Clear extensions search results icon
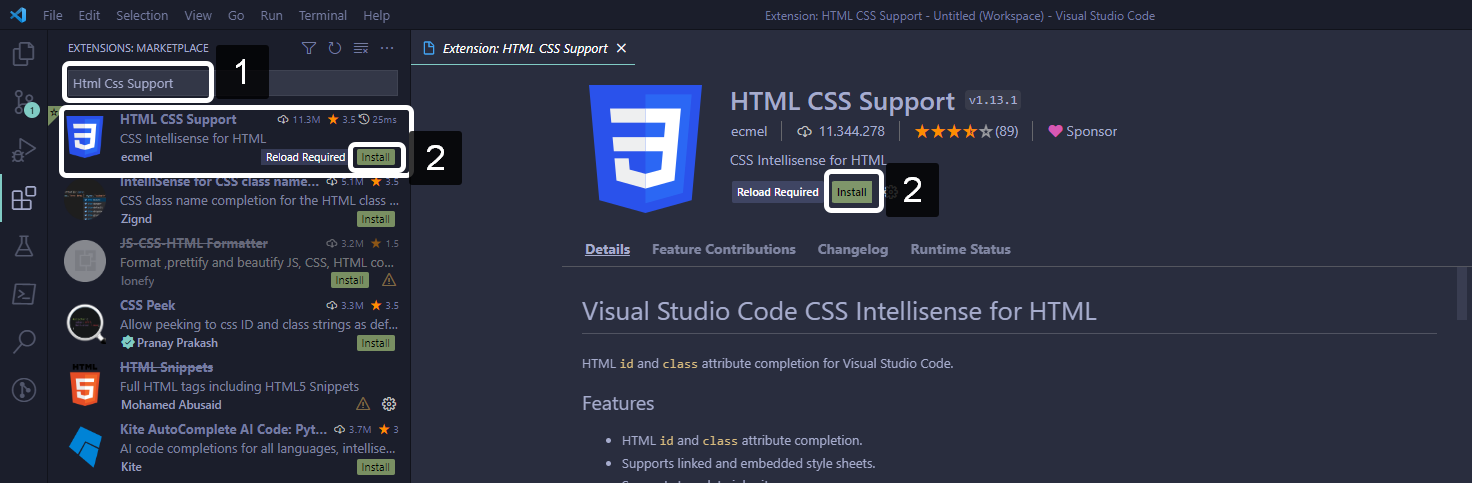 point(361,48)
